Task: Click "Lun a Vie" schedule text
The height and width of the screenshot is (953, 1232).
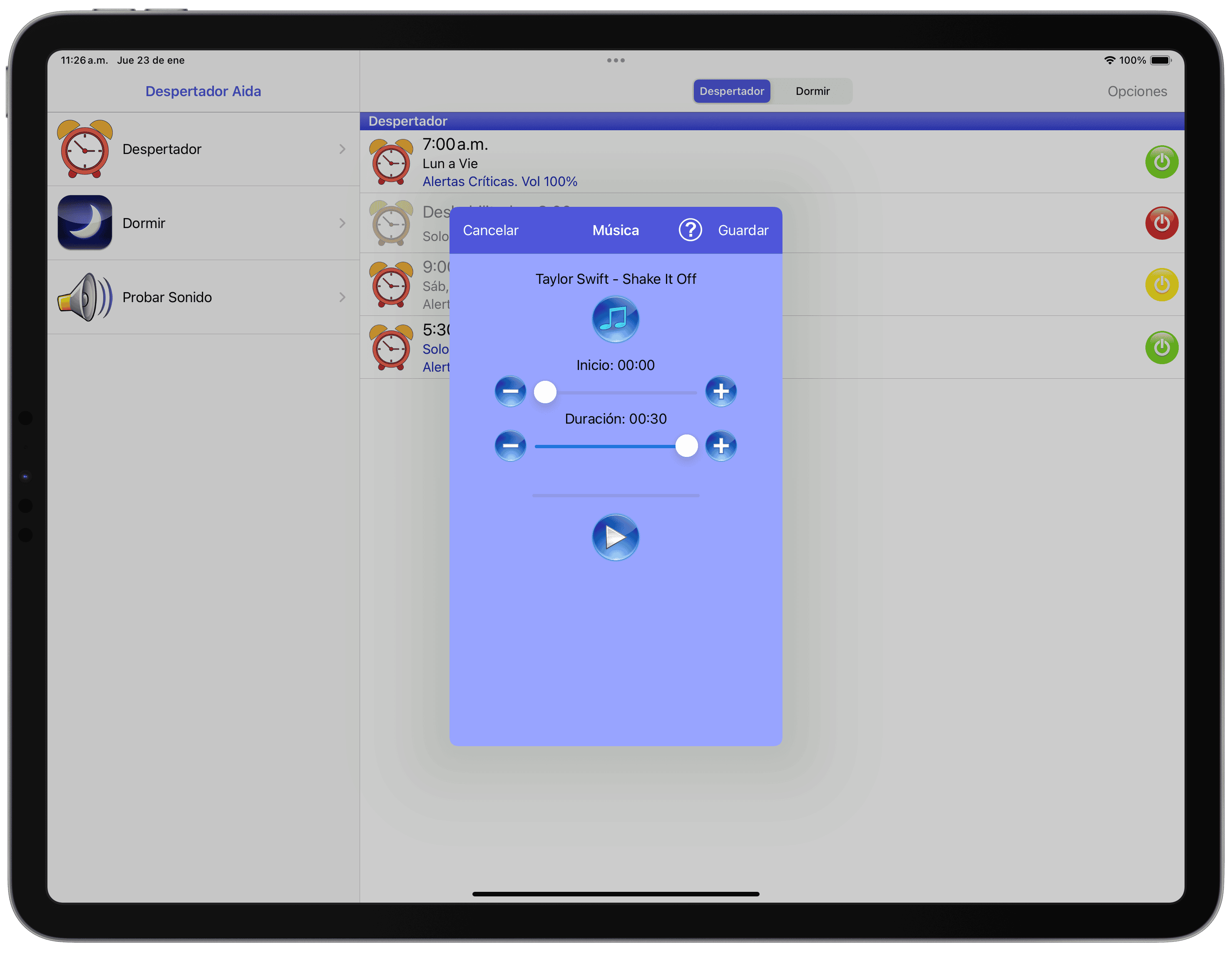Action: pos(450,164)
